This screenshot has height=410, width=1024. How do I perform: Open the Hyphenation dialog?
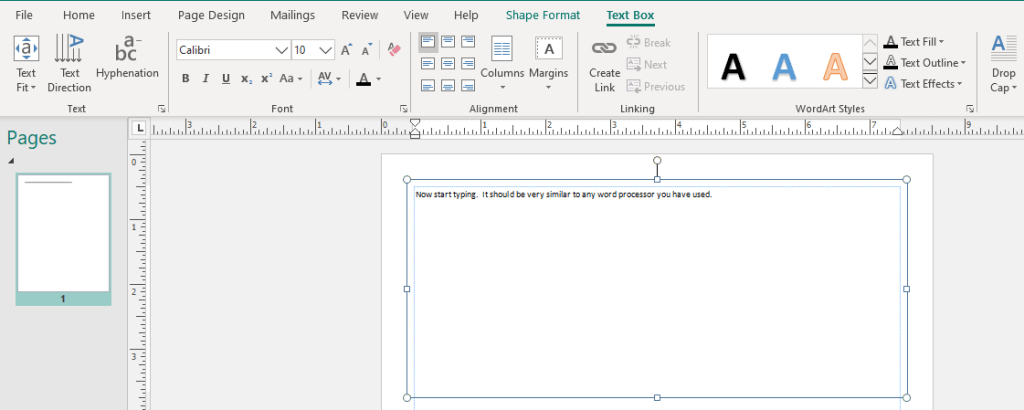(127, 60)
